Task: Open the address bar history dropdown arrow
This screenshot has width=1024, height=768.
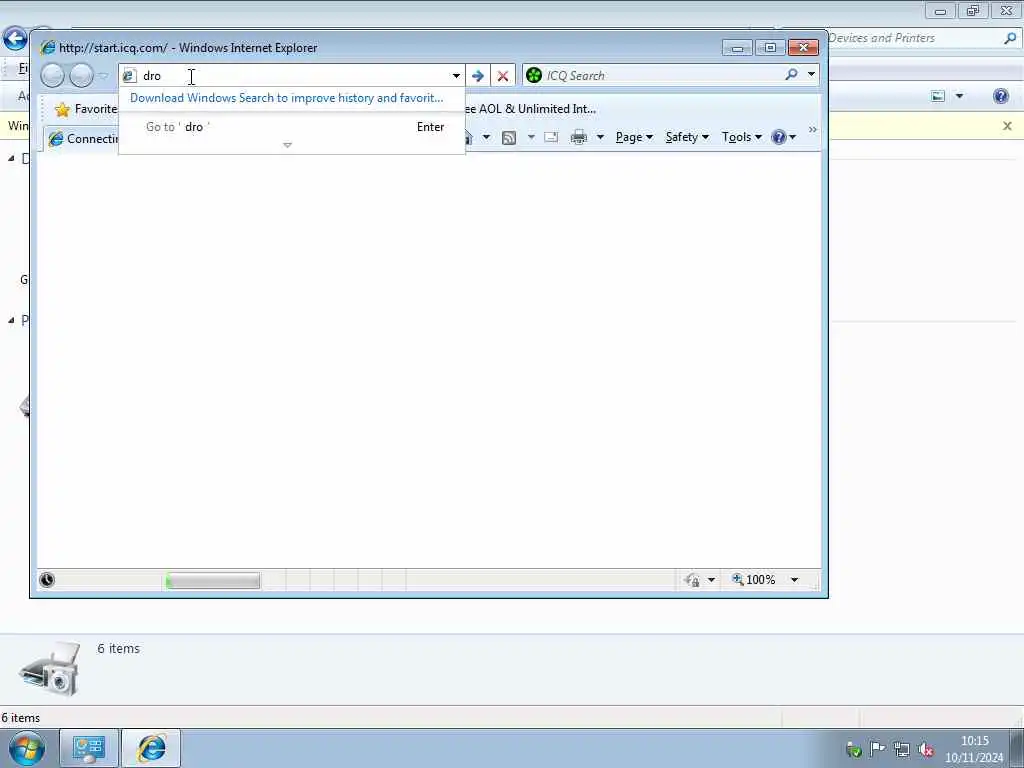Action: click(x=456, y=76)
